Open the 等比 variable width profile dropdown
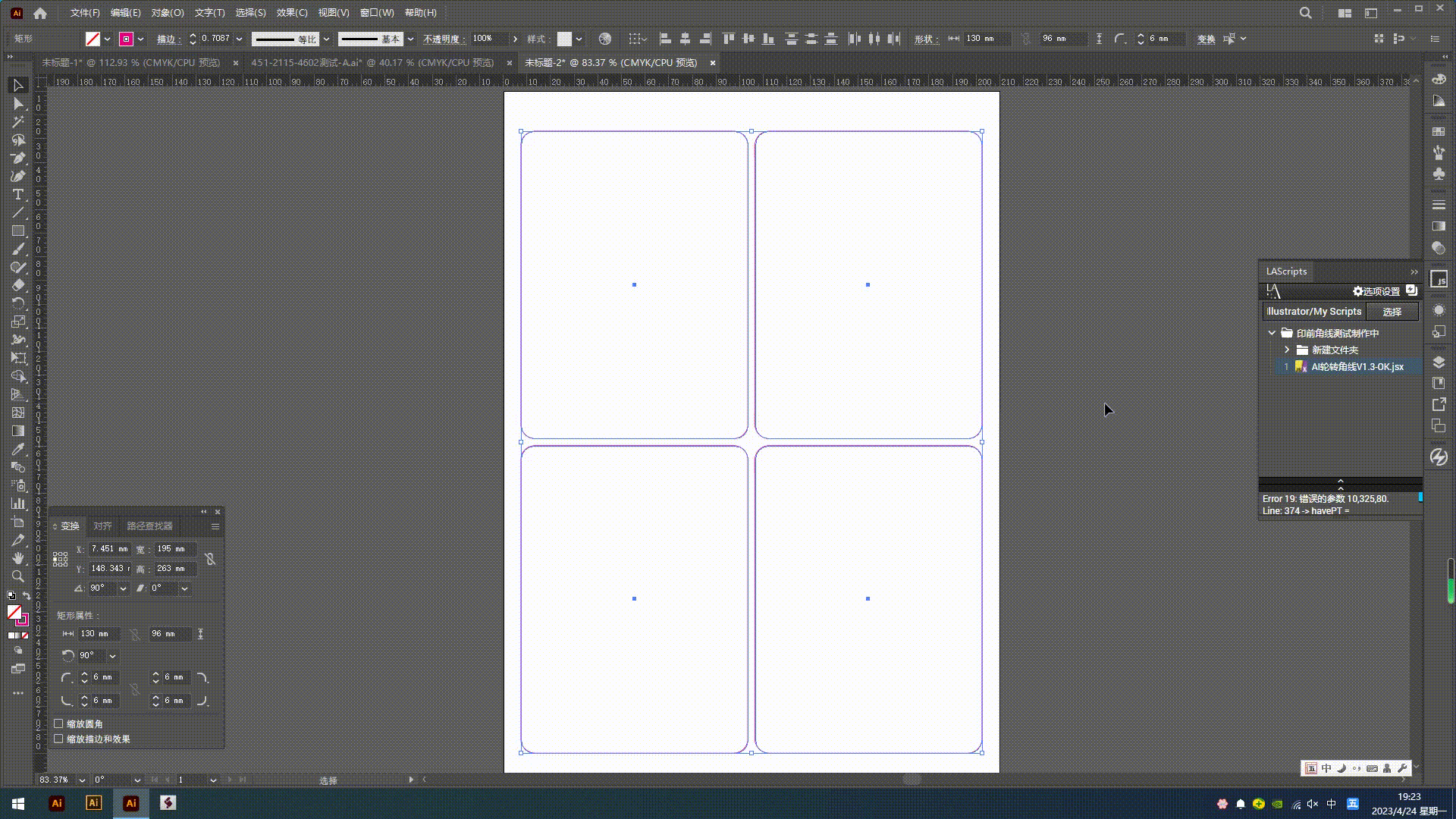1456x819 pixels. [x=326, y=39]
